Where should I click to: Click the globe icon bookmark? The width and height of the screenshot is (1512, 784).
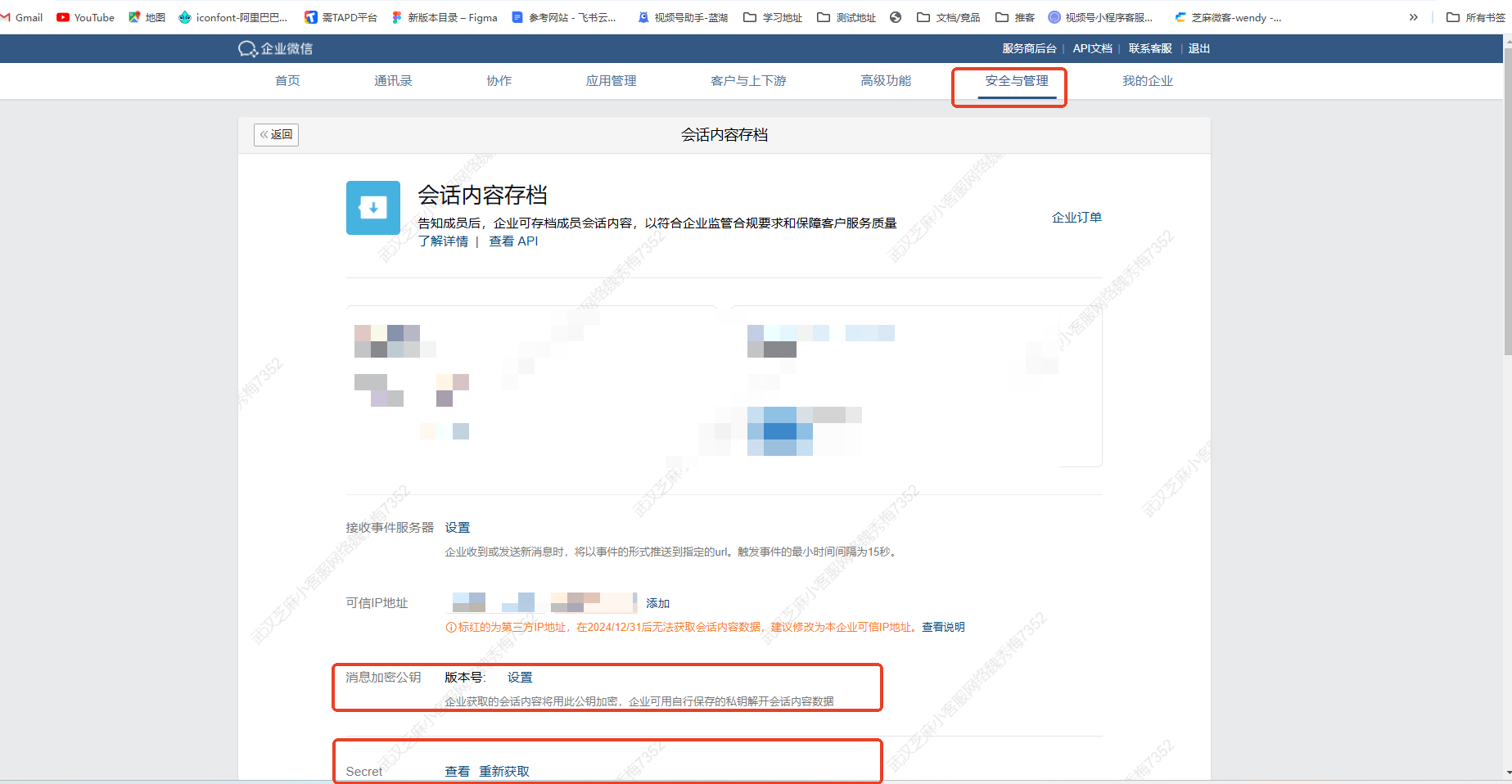point(896,17)
